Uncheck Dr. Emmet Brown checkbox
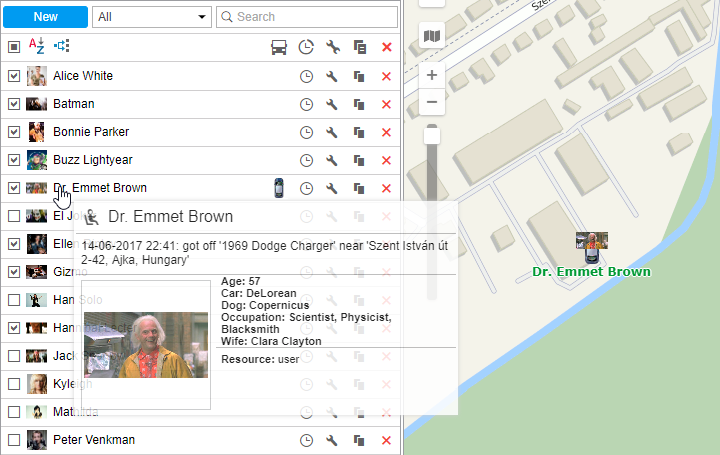The height and width of the screenshot is (455, 720). (14, 188)
